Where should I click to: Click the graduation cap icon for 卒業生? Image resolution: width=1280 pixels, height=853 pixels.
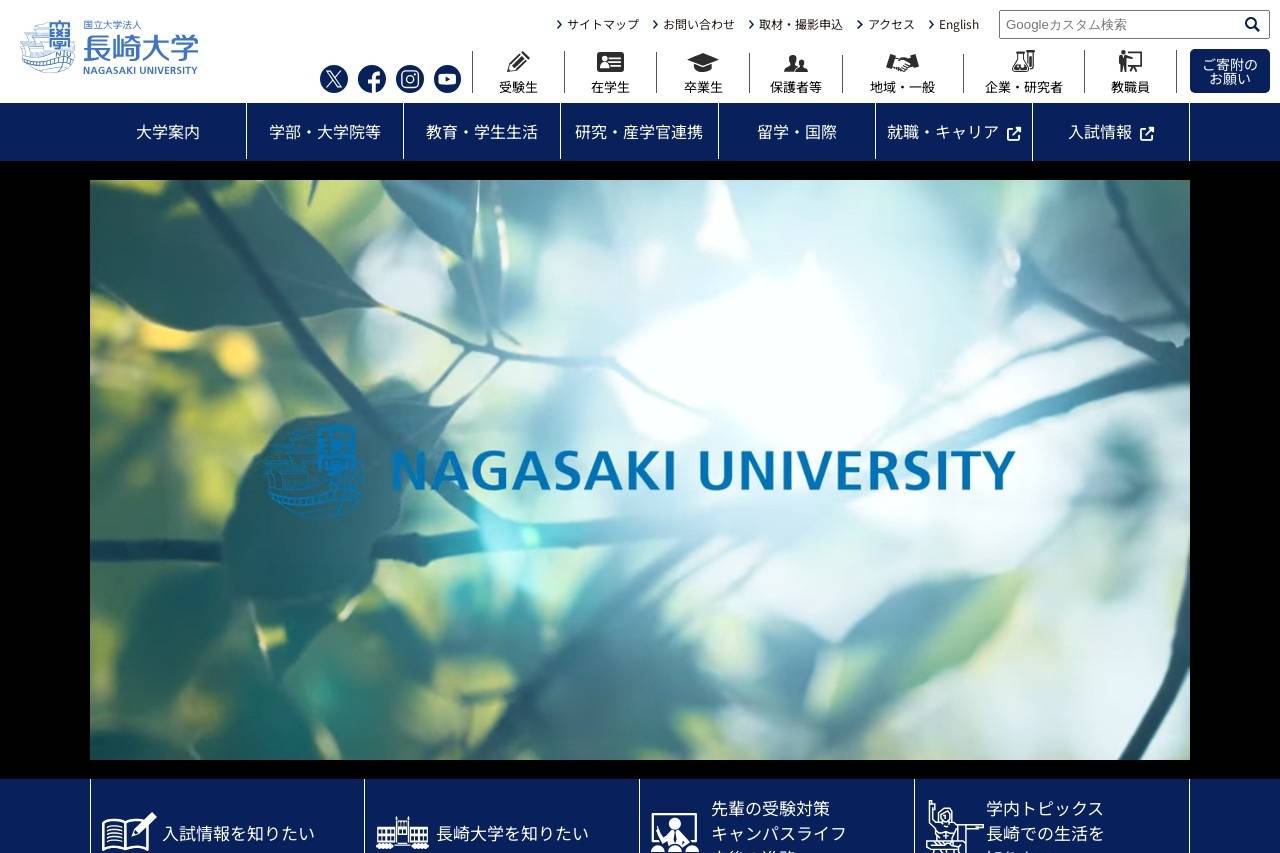pyautogui.click(x=703, y=62)
